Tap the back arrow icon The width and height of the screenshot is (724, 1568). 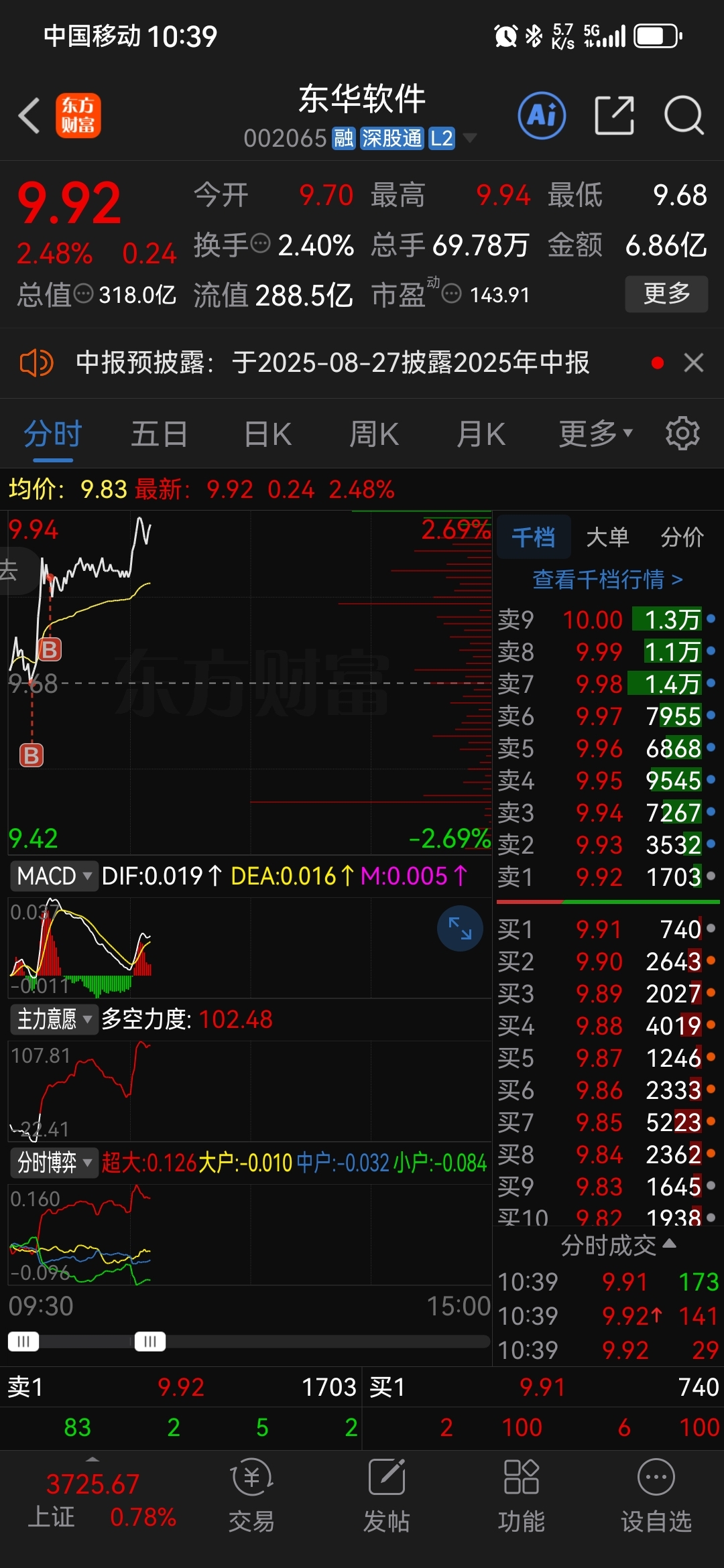point(29,115)
